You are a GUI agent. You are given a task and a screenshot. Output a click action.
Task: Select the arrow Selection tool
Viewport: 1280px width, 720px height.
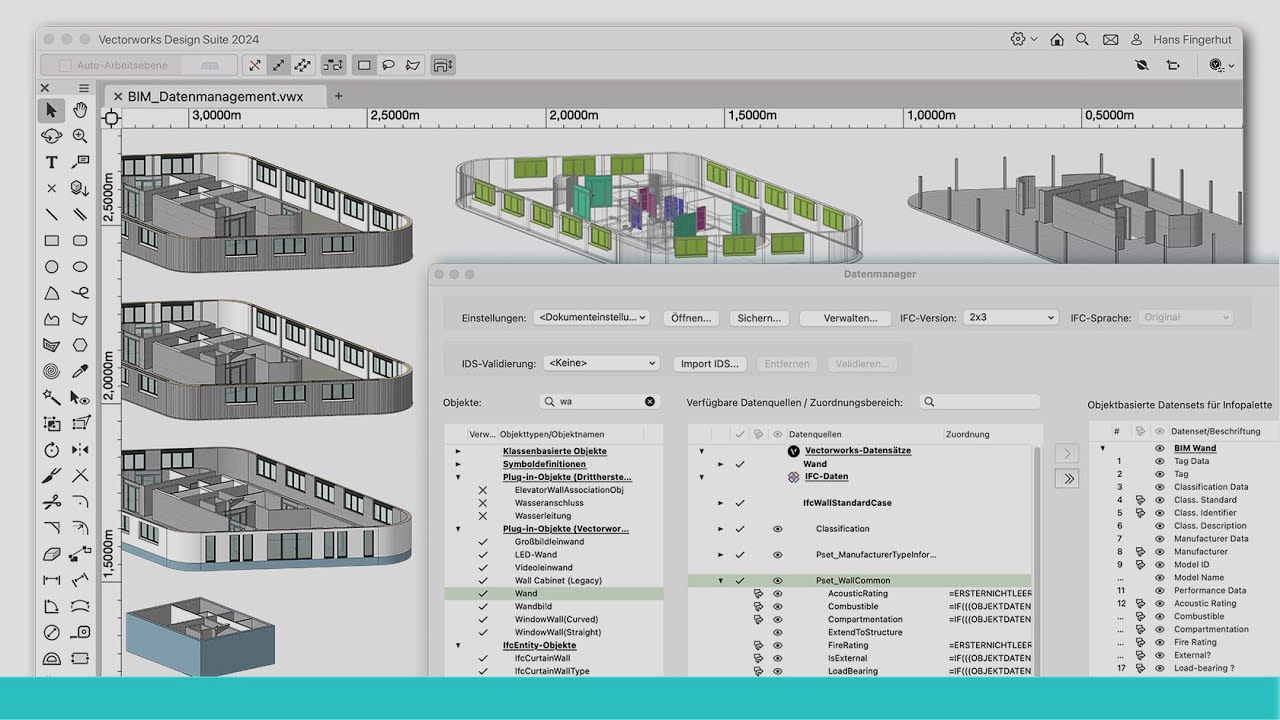[x=51, y=110]
